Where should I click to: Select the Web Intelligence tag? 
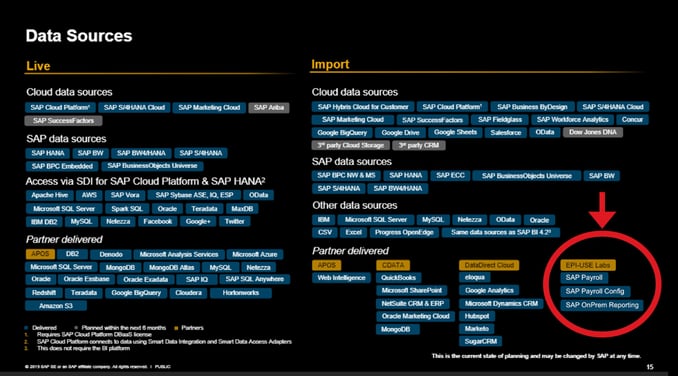pyautogui.click(x=341, y=278)
